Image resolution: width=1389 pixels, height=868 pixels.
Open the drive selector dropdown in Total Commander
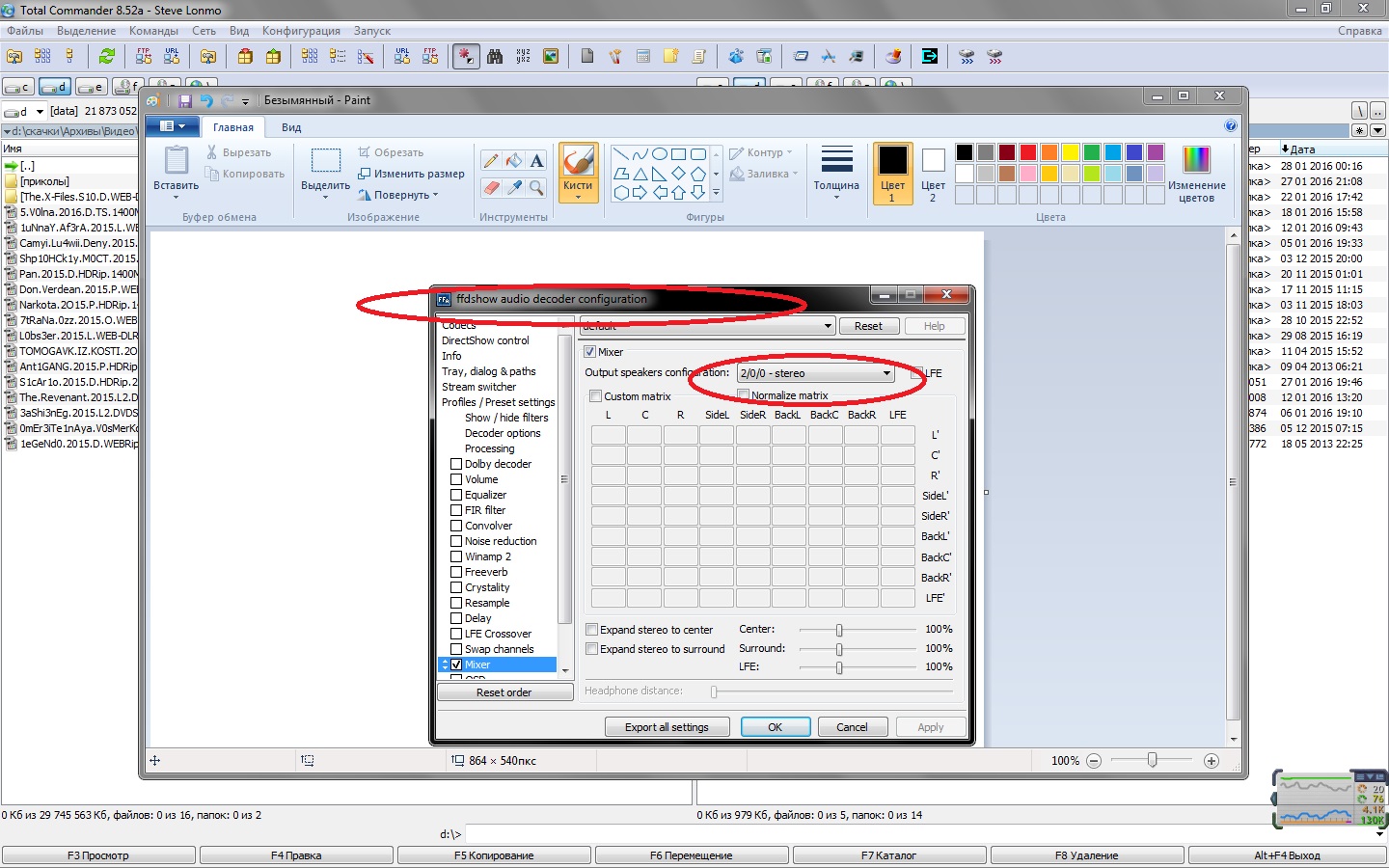[40, 112]
